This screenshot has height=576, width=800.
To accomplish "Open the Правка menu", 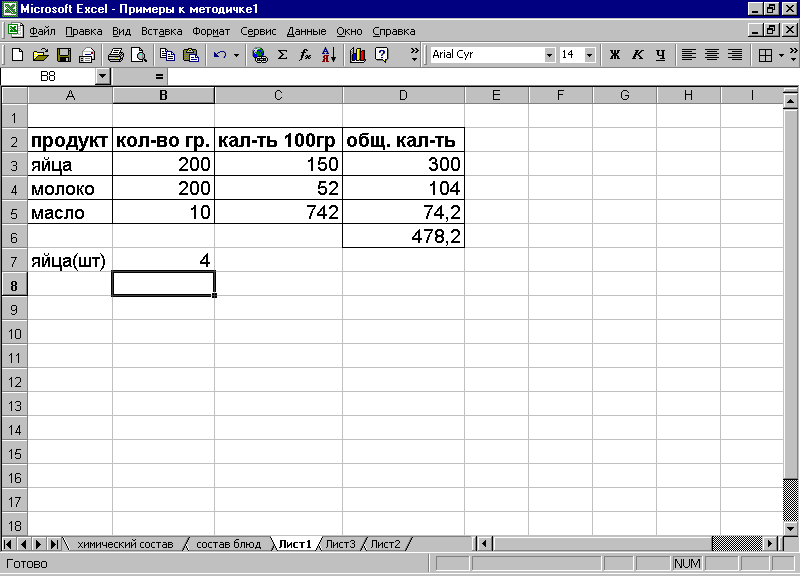I will click(84, 31).
